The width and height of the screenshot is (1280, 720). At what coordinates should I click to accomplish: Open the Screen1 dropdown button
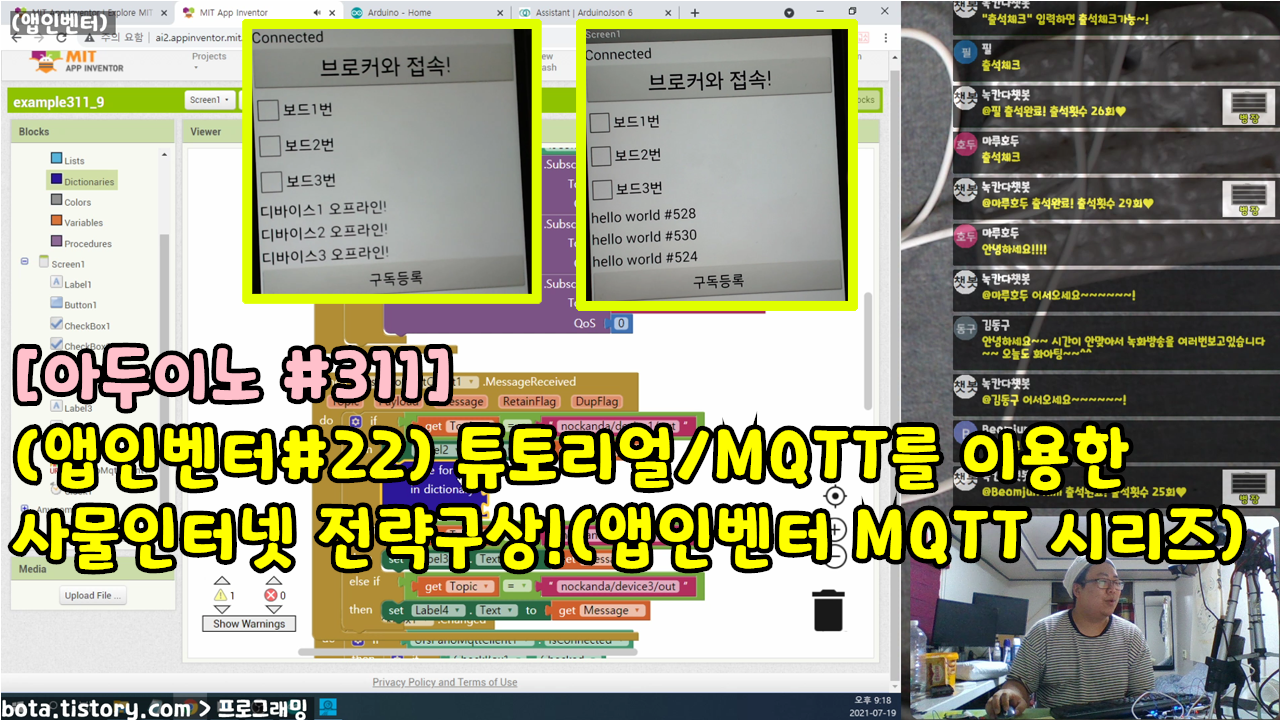(x=210, y=100)
